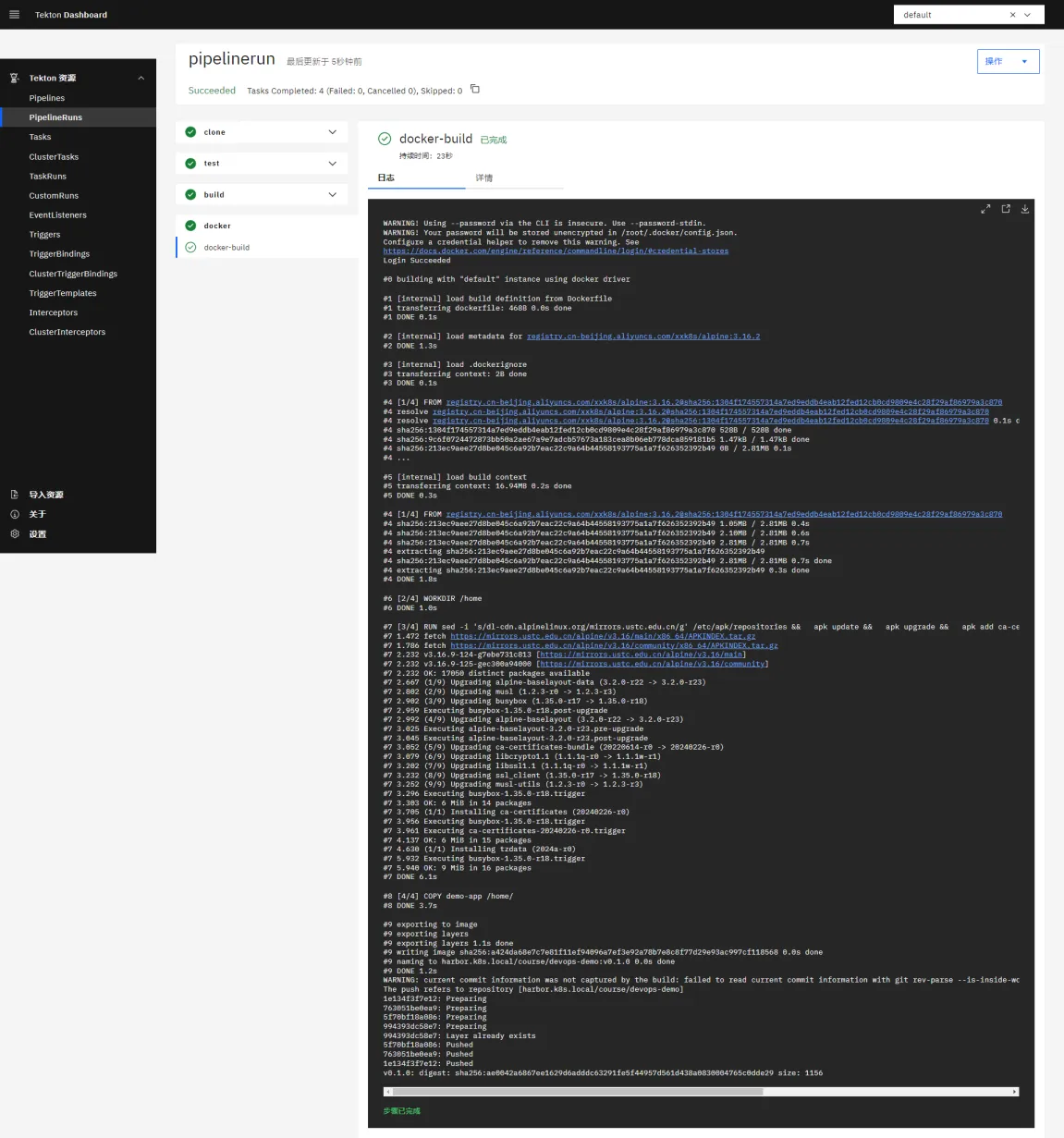Select the test task row
The height and width of the screenshot is (1138, 1064).
pos(262,164)
